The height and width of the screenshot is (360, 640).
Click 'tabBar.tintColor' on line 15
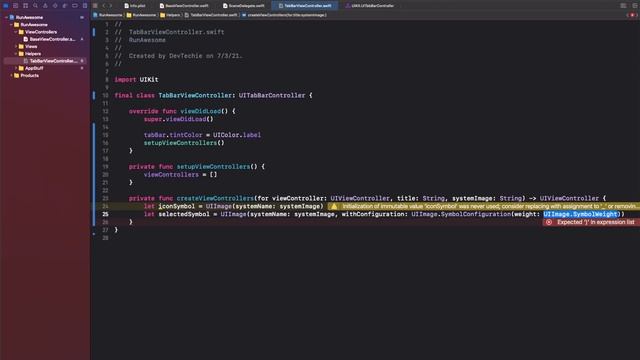pyautogui.click(x=173, y=135)
